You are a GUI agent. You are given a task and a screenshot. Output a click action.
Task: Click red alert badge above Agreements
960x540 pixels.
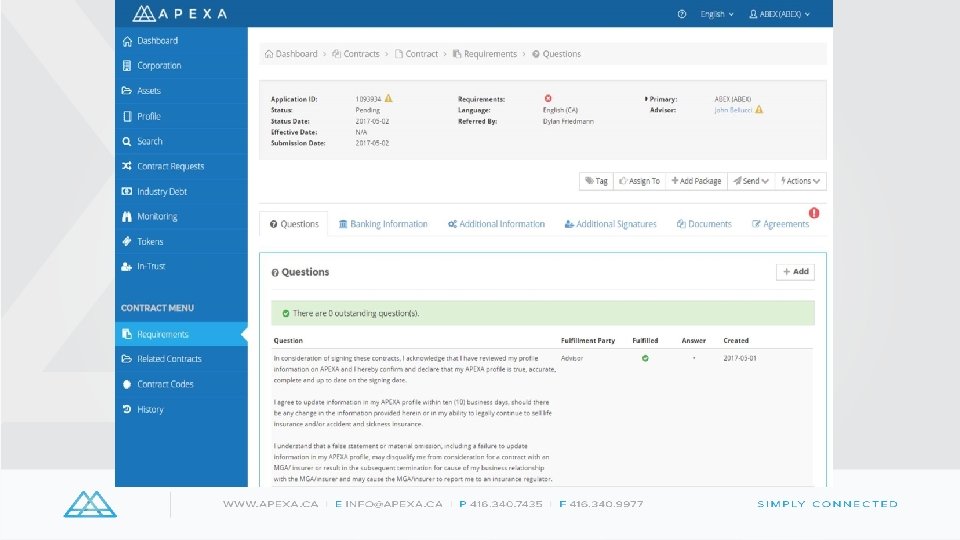(x=814, y=213)
